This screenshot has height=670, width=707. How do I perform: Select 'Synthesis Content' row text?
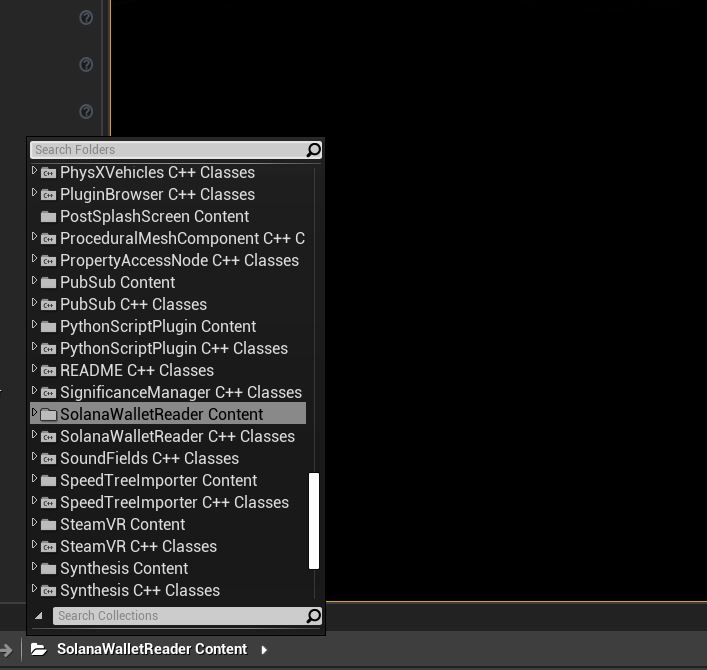(124, 569)
